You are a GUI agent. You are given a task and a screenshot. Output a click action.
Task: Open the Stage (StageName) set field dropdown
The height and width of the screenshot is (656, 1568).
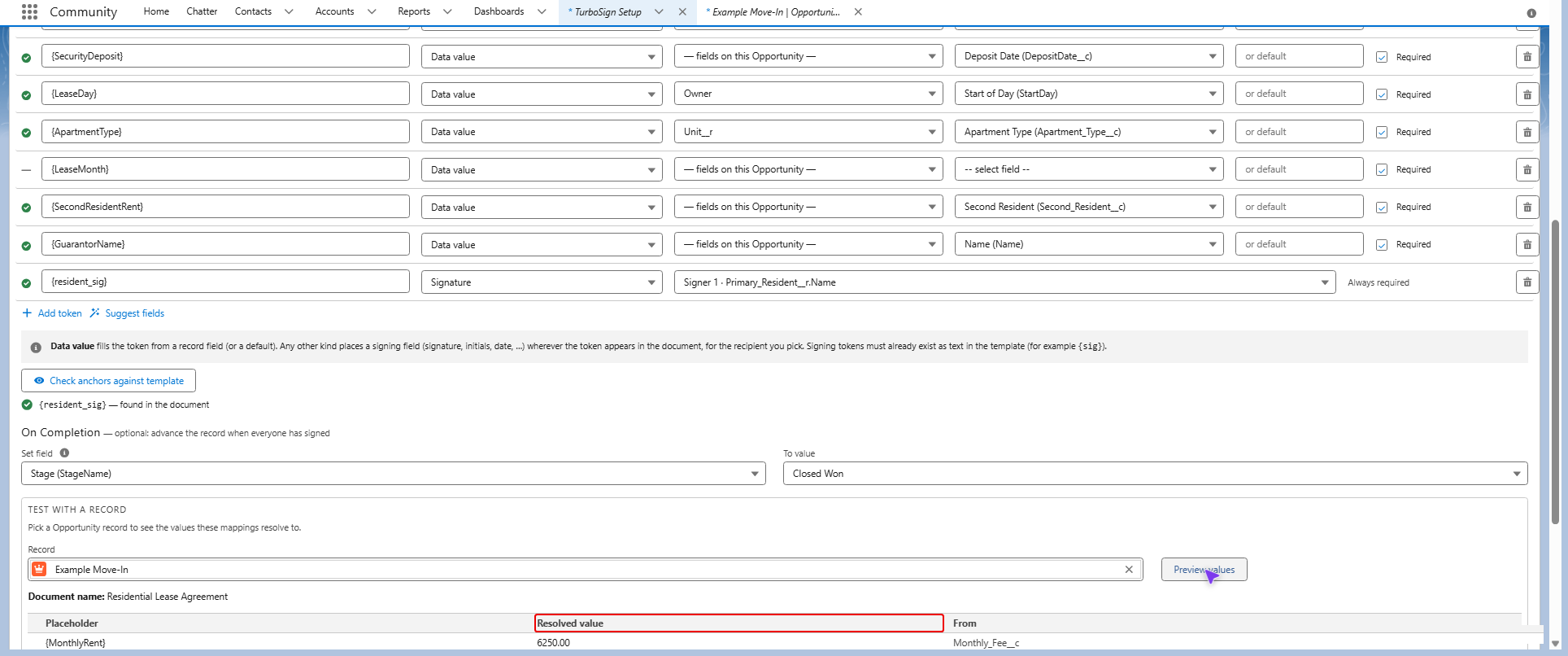pyautogui.click(x=393, y=474)
